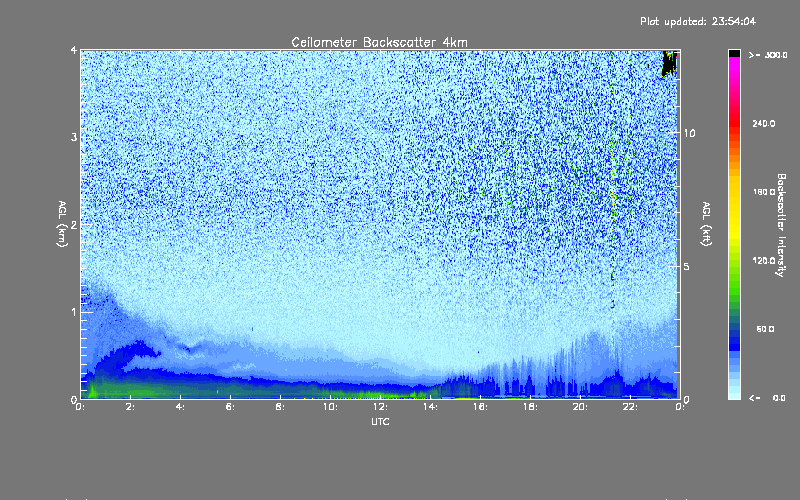Click the black patch at plot's top-right corner
Image resolution: width=800 pixels, height=500 pixels.
coord(669,63)
